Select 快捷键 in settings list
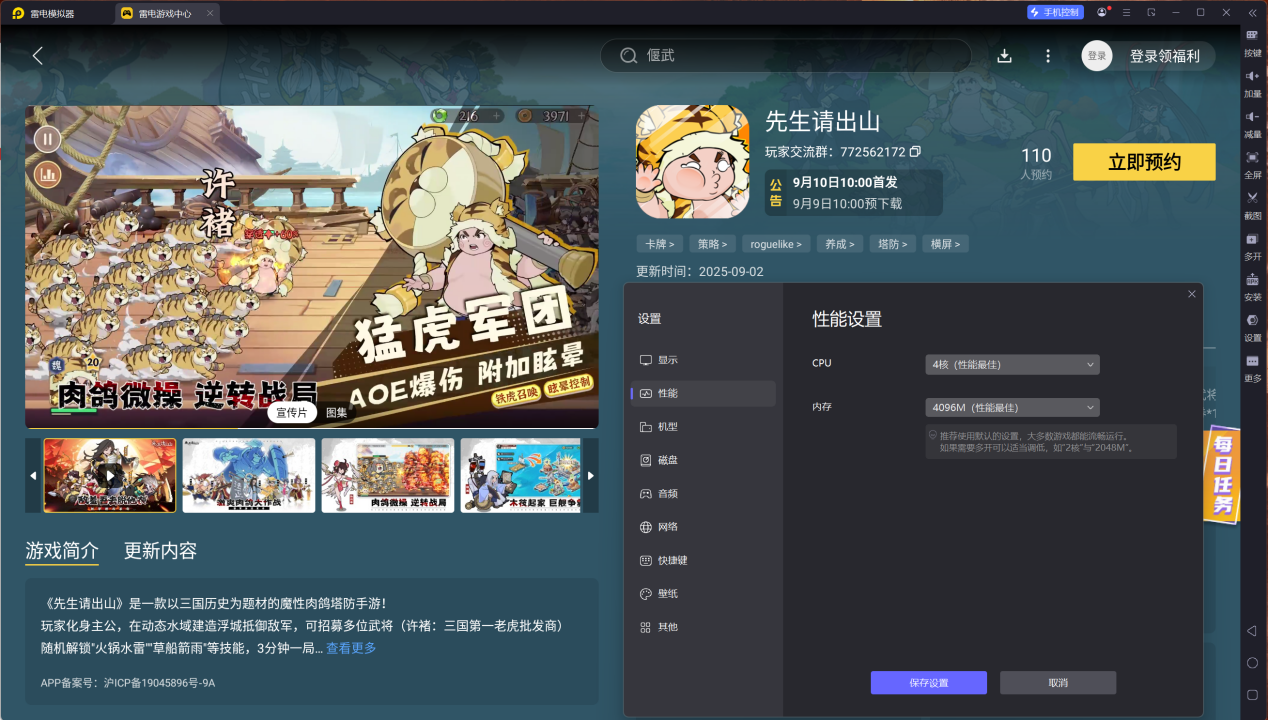 [x=703, y=560]
